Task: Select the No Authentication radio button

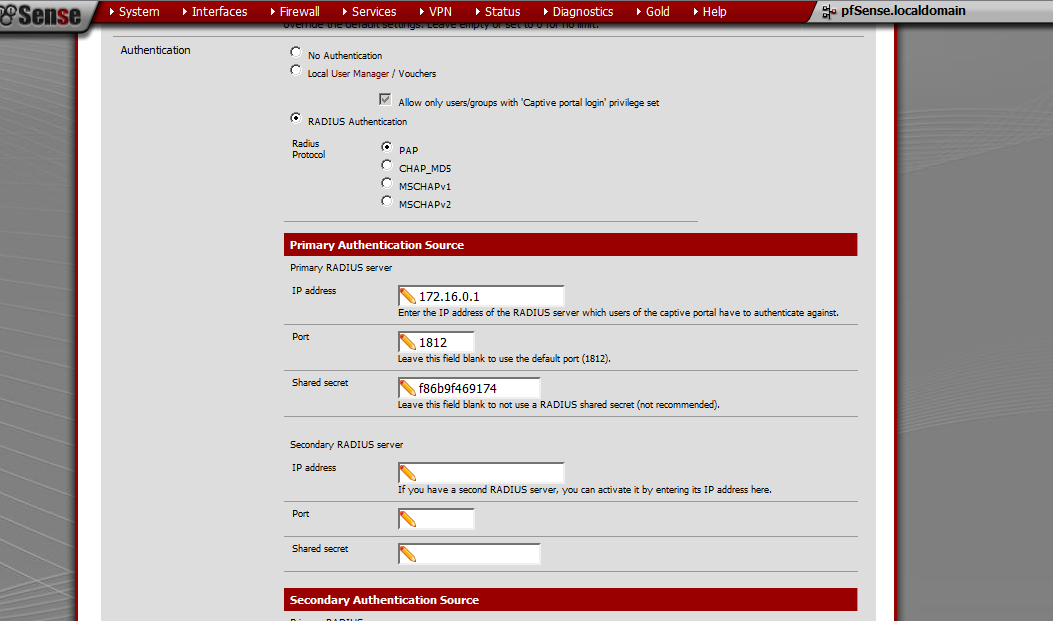Action: [295, 52]
